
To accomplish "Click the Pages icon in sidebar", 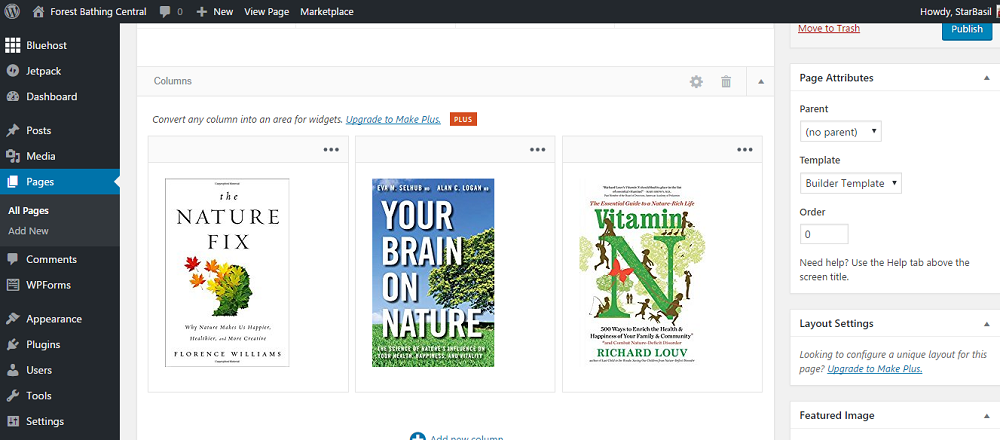I will pyautogui.click(x=13, y=182).
